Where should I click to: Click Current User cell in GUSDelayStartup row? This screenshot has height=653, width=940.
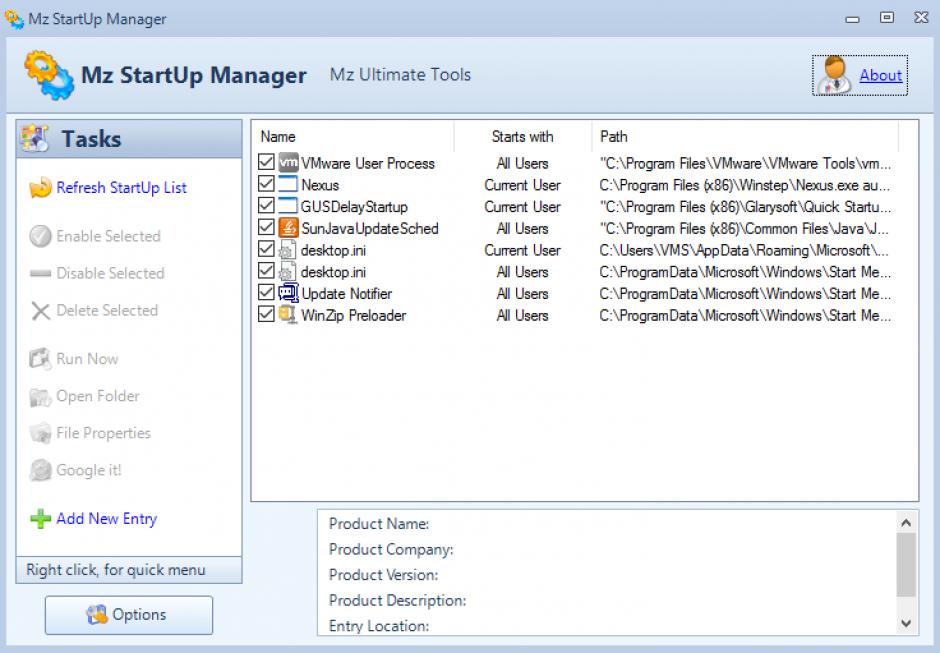click(x=523, y=207)
